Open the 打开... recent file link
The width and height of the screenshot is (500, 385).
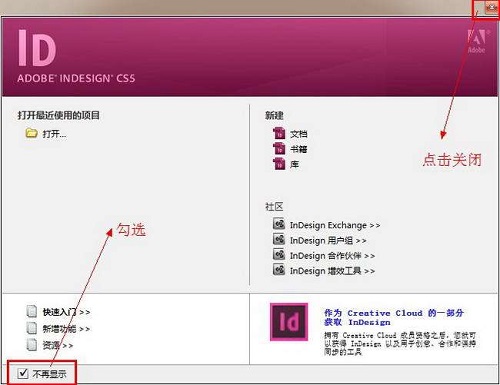(54, 134)
